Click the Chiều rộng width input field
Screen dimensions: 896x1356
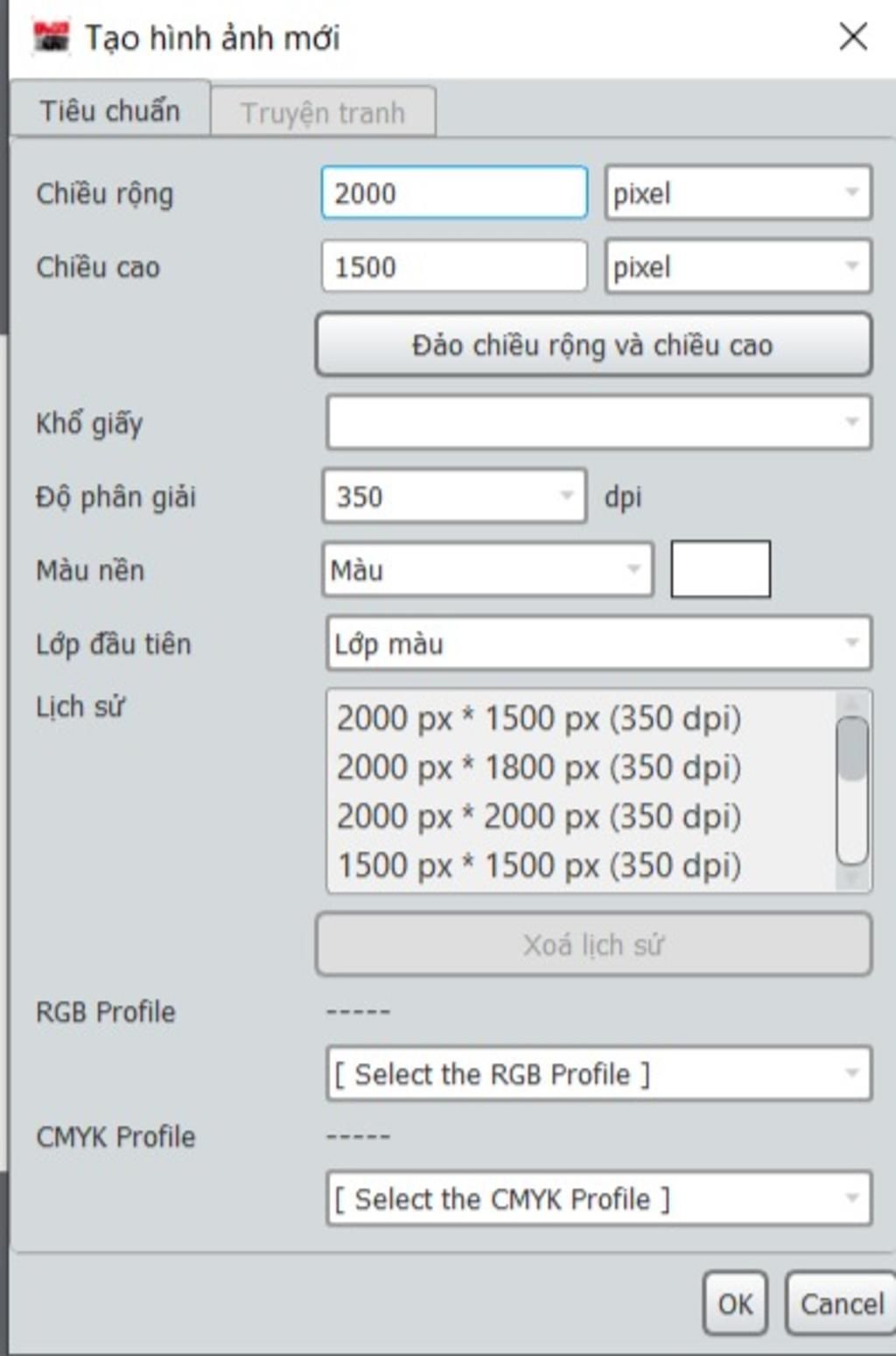pyautogui.click(x=454, y=193)
